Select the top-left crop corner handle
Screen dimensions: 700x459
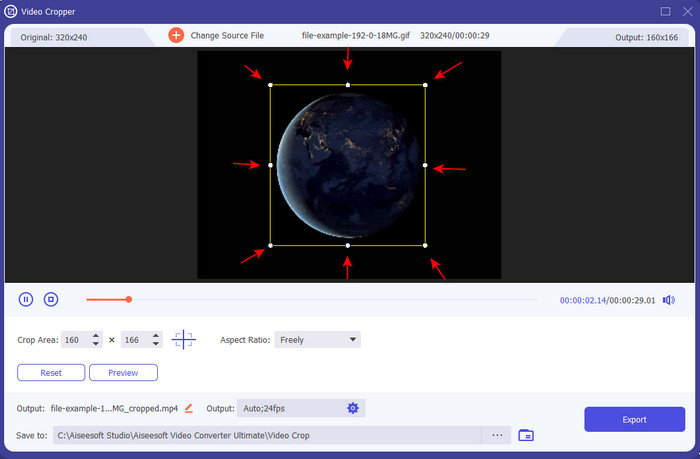point(270,85)
